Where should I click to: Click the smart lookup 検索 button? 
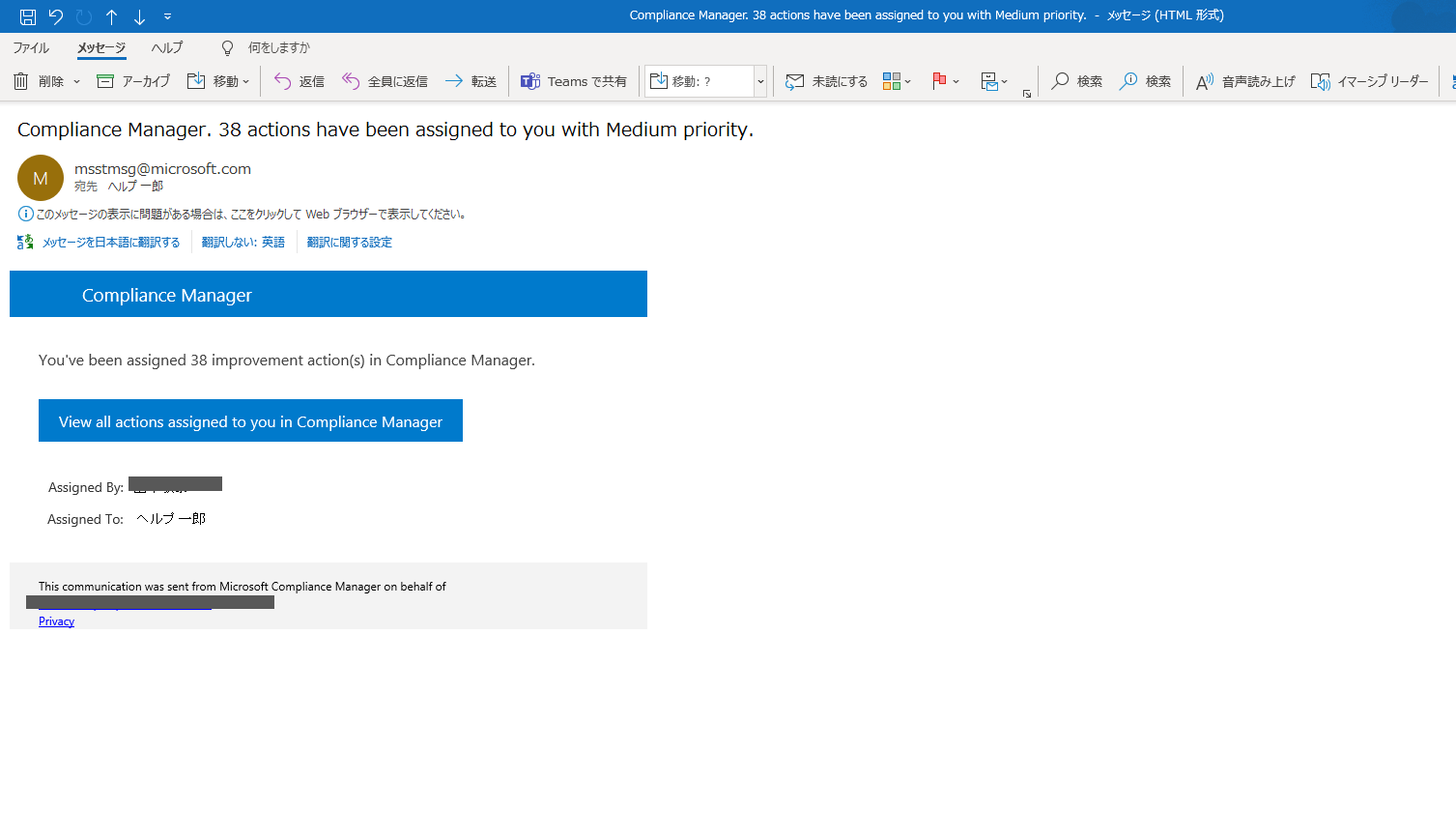1146,81
